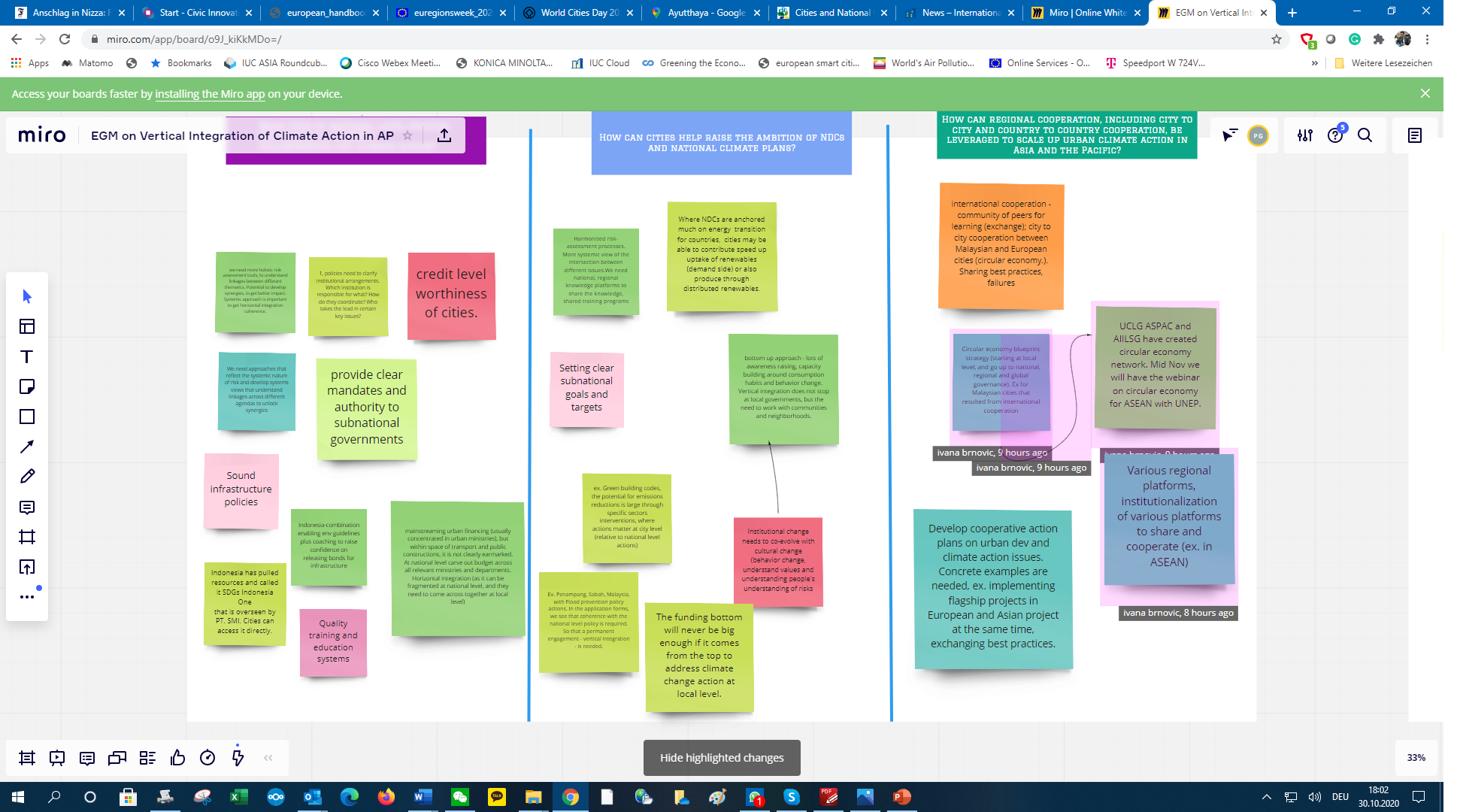Image resolution: width=1457 pixels, height=812 pixels.
Task: Open the Templates tool
Action: (27, 326)
